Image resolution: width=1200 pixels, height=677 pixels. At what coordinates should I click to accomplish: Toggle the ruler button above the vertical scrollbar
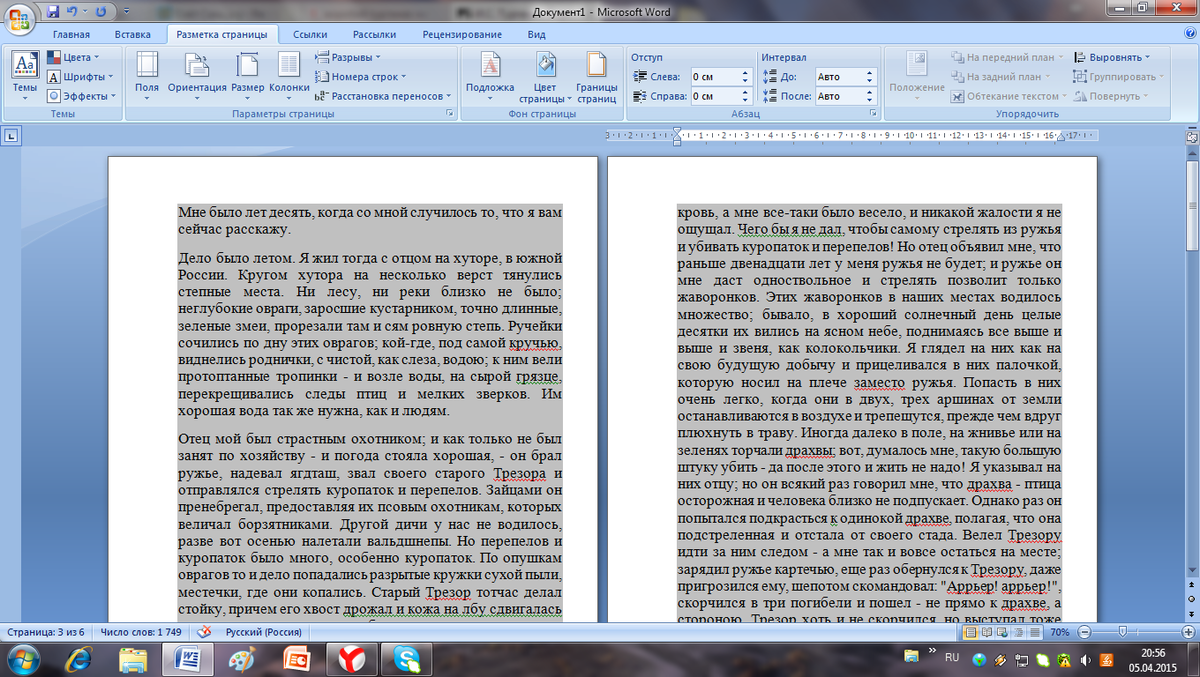point(1191,137)
